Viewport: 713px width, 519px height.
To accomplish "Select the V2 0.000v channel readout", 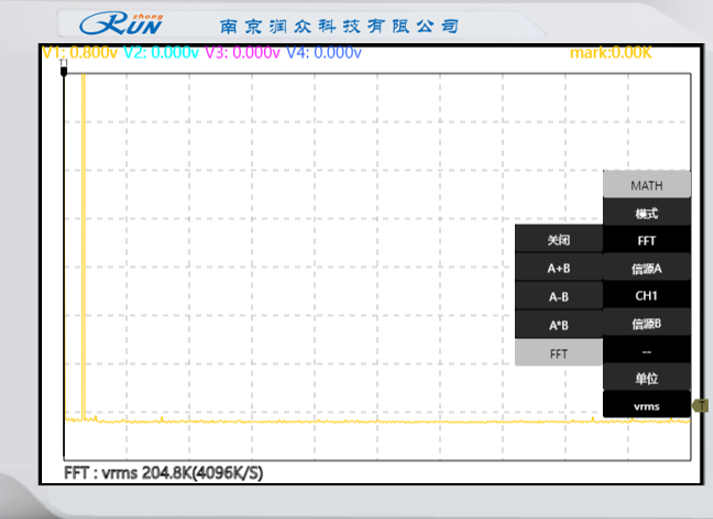I will [161, 53].
